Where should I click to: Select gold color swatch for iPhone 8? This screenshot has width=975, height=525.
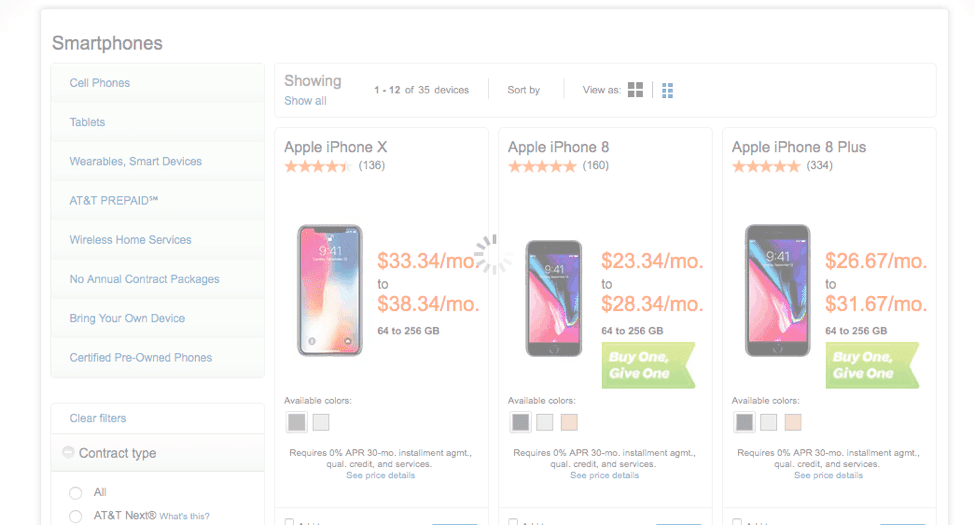pos(569,422)
